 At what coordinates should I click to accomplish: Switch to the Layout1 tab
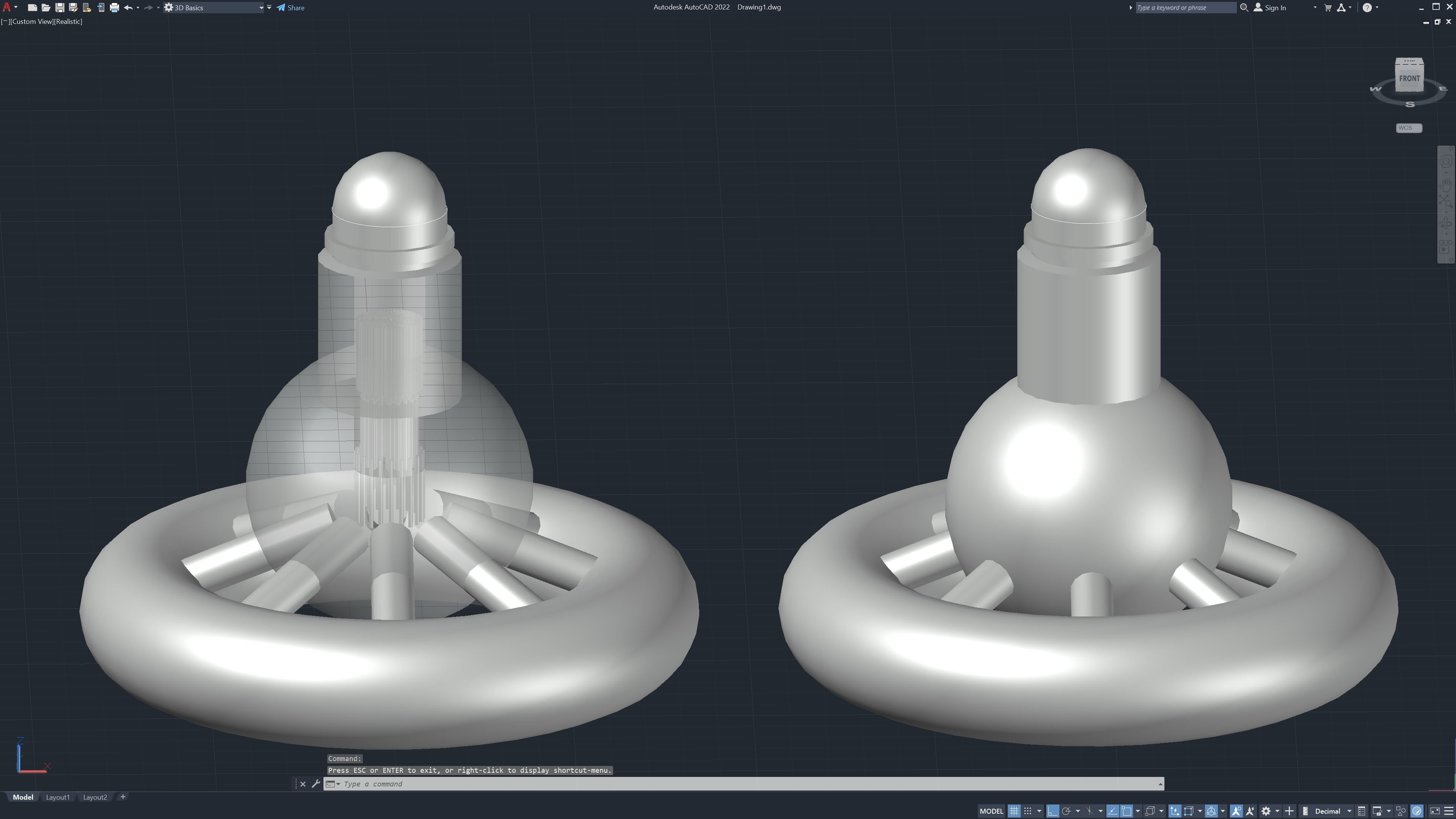coord(58,797)
